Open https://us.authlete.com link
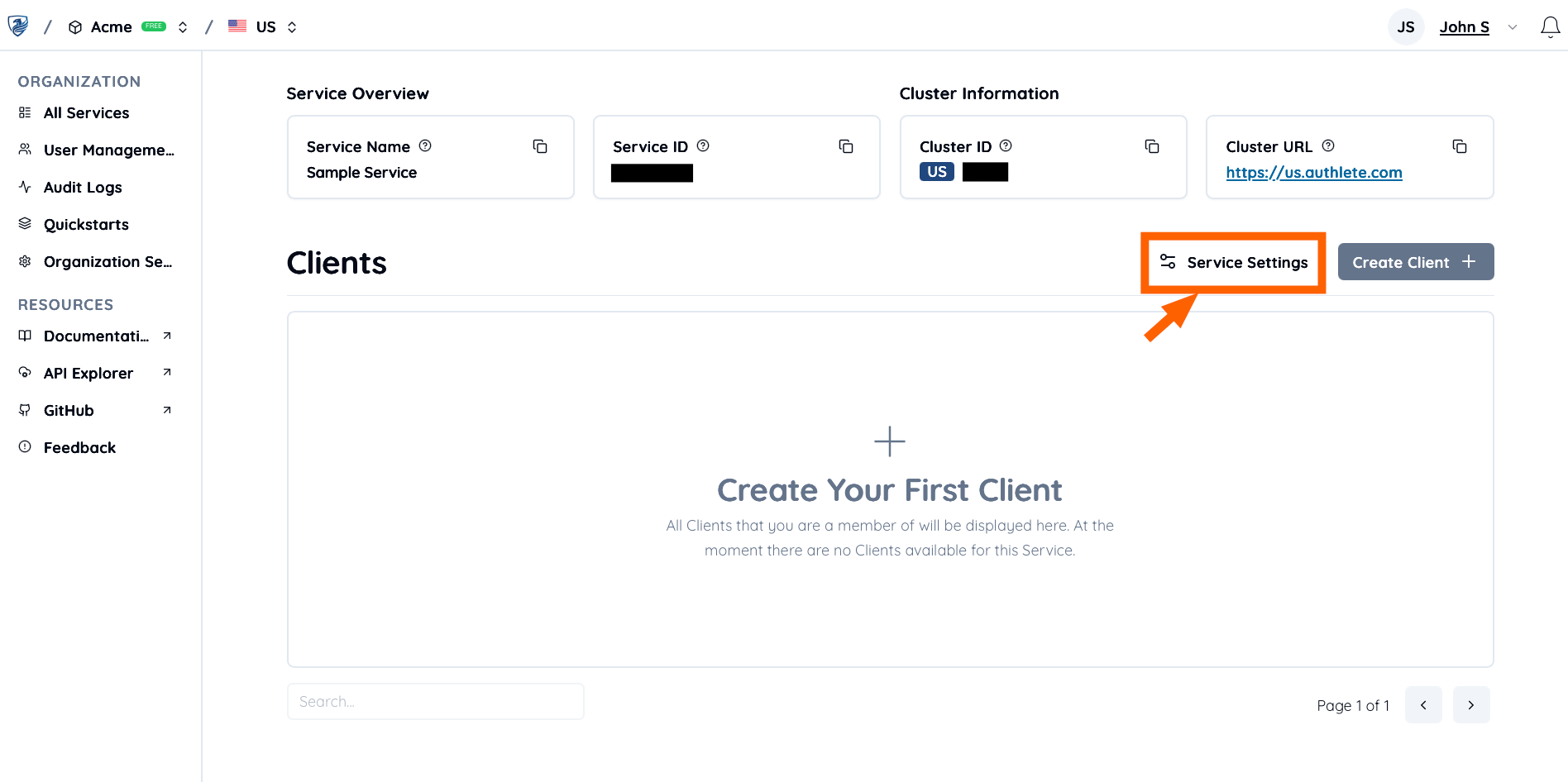 (x=1314, y=173)
